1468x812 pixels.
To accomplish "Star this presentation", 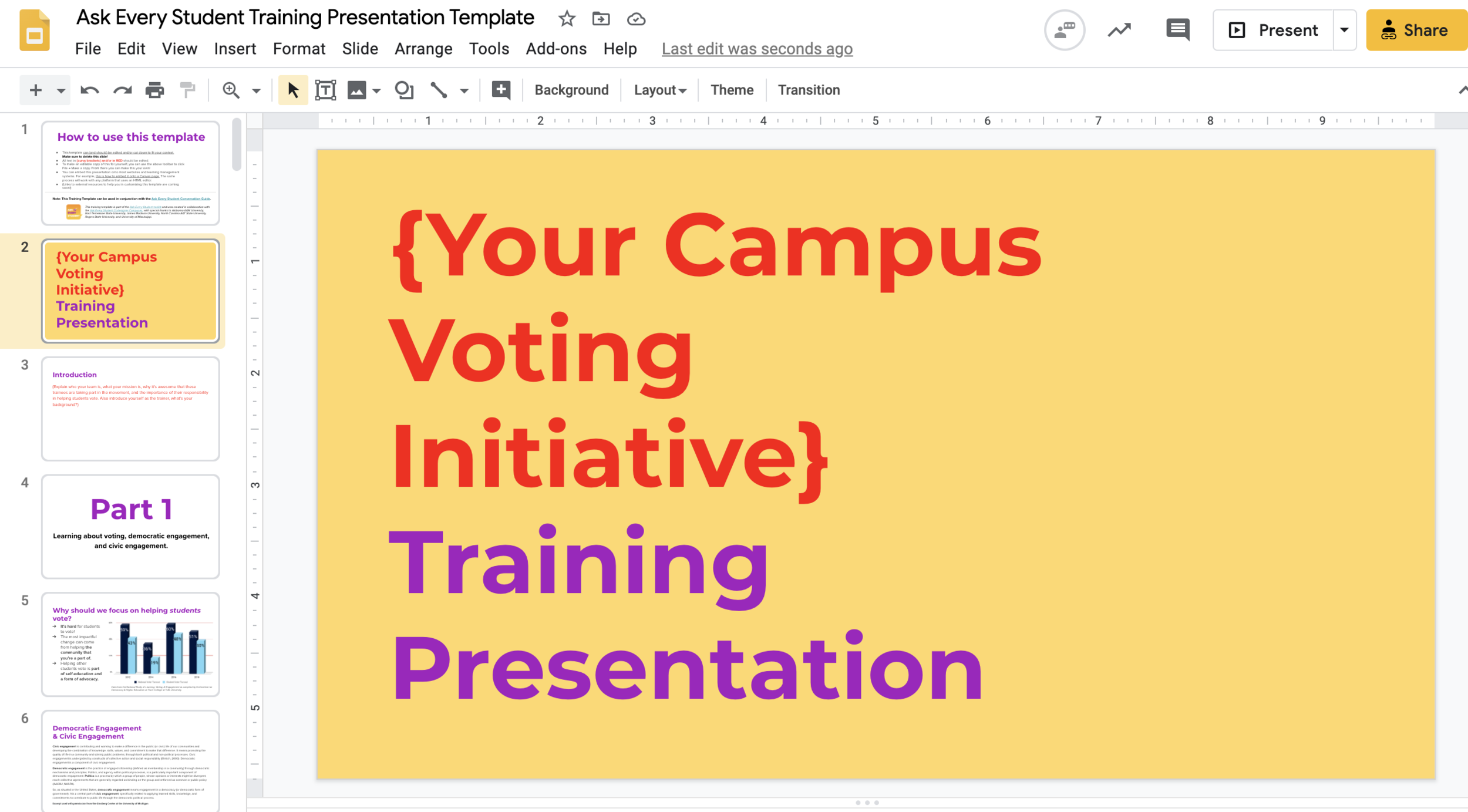I will pos(567,19).
